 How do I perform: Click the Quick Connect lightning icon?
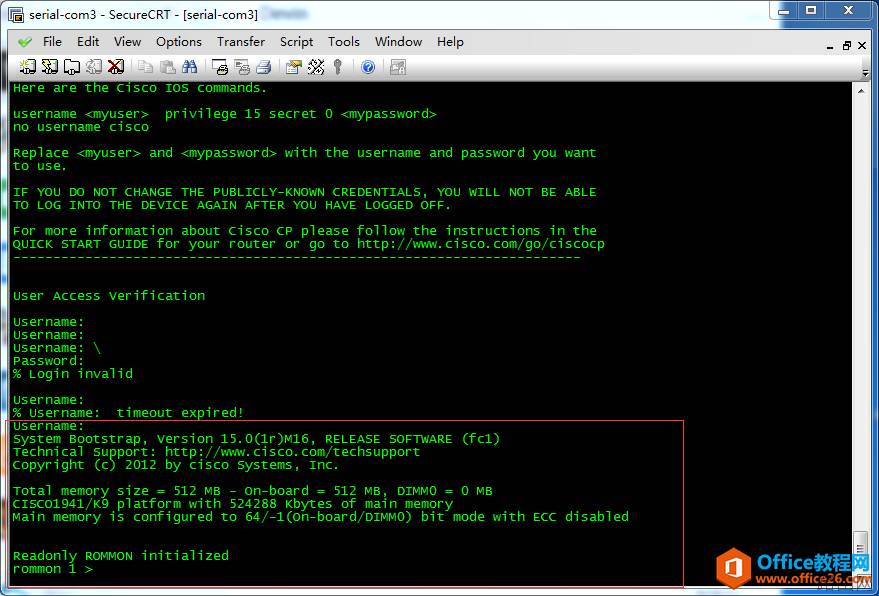(x=49, y=67)
